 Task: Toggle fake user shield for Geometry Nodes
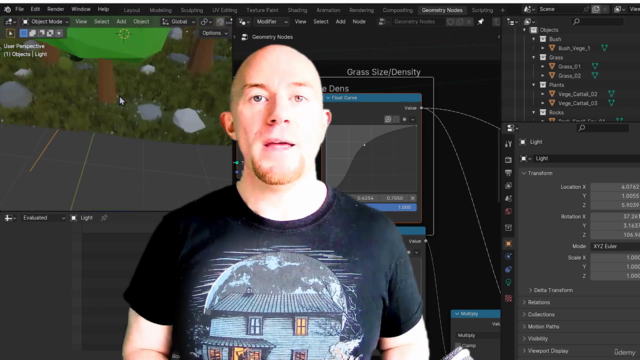tap(450, 22)
